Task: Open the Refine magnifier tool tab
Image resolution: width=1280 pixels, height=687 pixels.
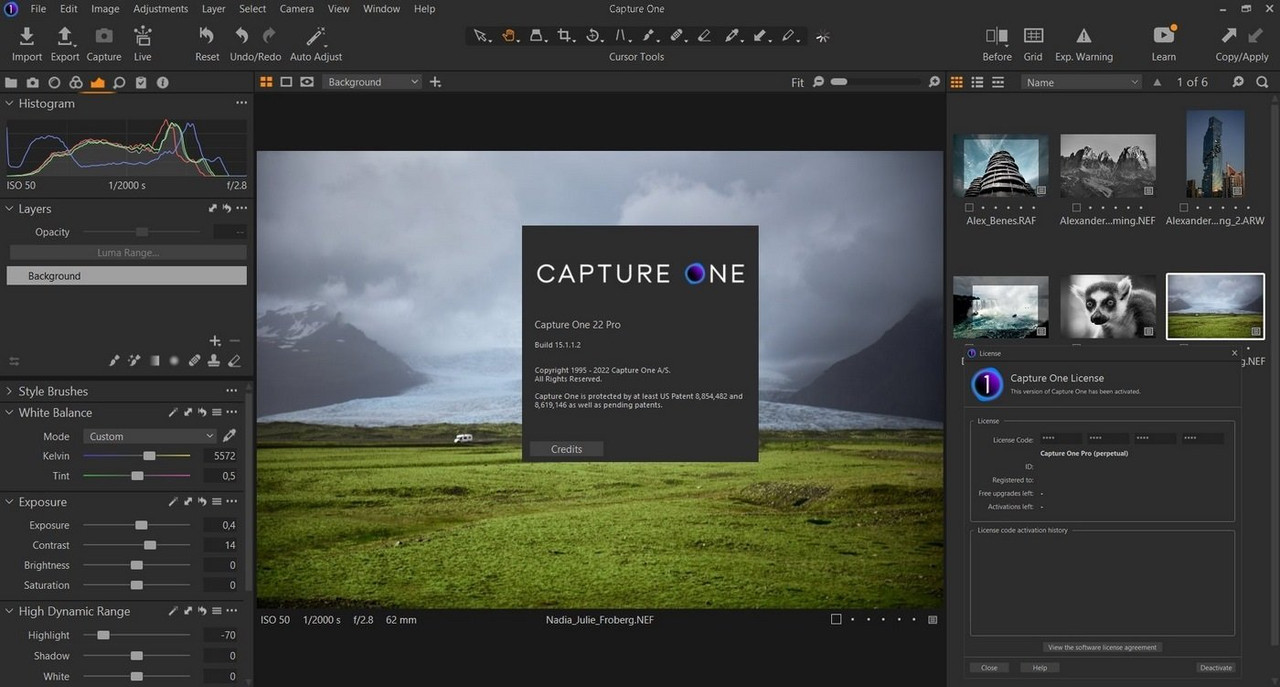Action: click(x=119, y=83)
